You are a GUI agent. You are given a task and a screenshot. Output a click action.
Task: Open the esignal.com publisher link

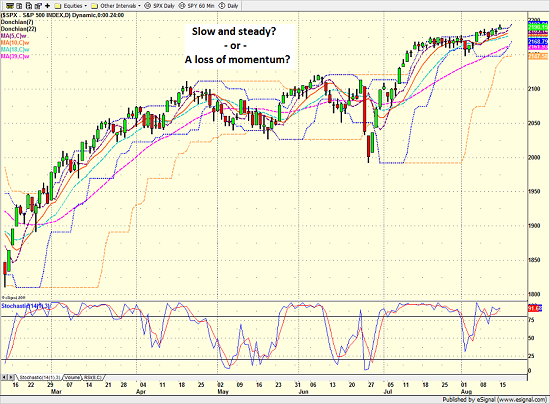pos(522,399)
